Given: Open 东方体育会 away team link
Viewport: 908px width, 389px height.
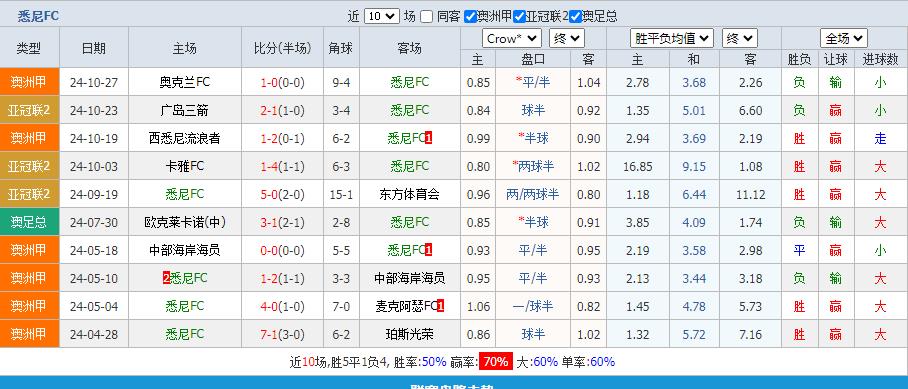Looking at the screenshot, I should point(409,194).
